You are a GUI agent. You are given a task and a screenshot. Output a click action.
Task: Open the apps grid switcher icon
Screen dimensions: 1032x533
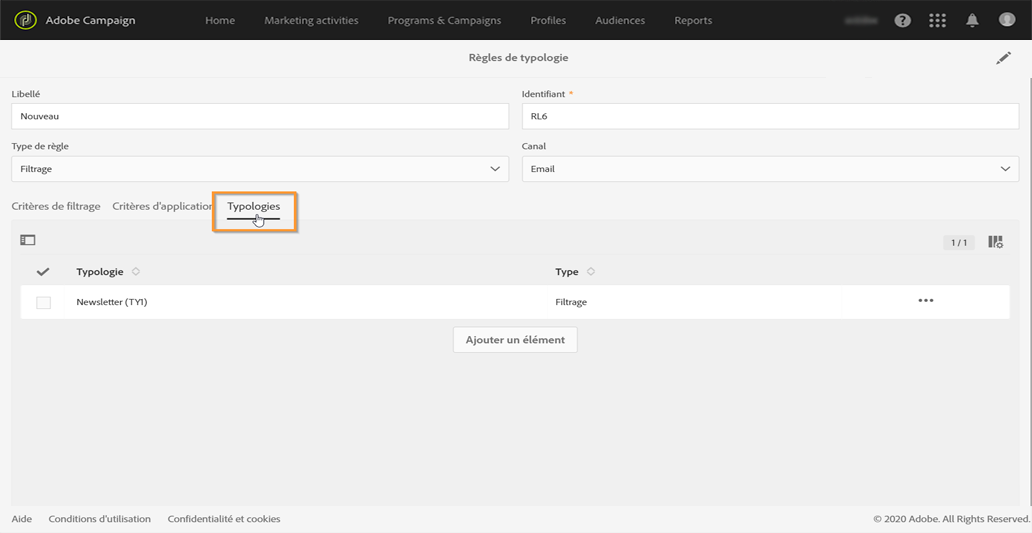click(937, 20)
